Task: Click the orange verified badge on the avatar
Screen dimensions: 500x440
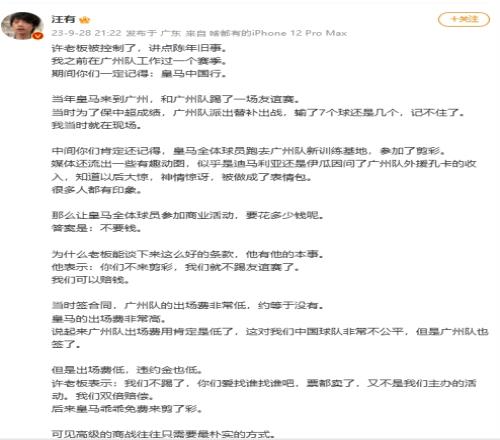Action: tap(38, 35)
